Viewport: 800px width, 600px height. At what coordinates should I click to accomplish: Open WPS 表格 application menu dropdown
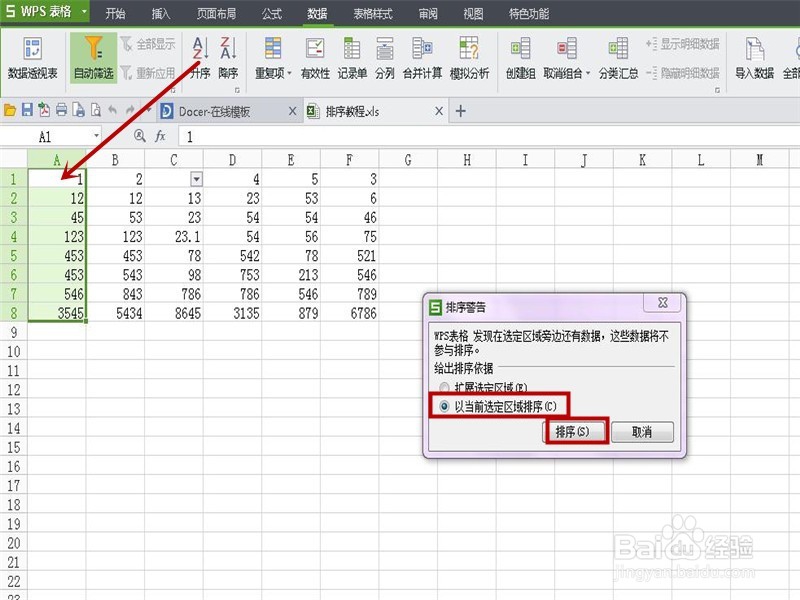pos(84,11)
